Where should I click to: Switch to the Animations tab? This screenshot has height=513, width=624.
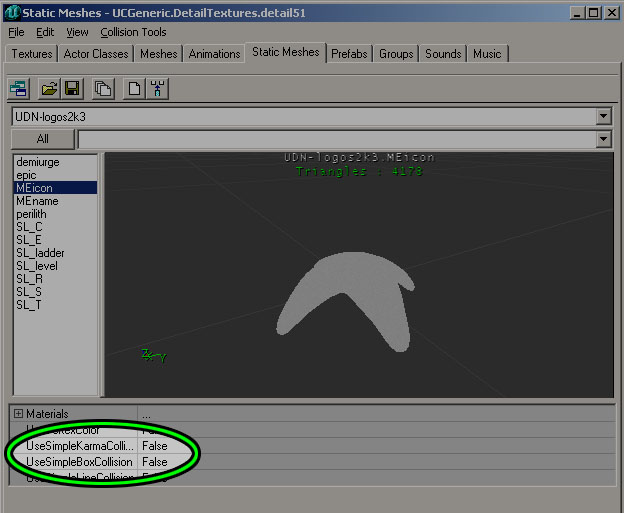coord(214,54)
